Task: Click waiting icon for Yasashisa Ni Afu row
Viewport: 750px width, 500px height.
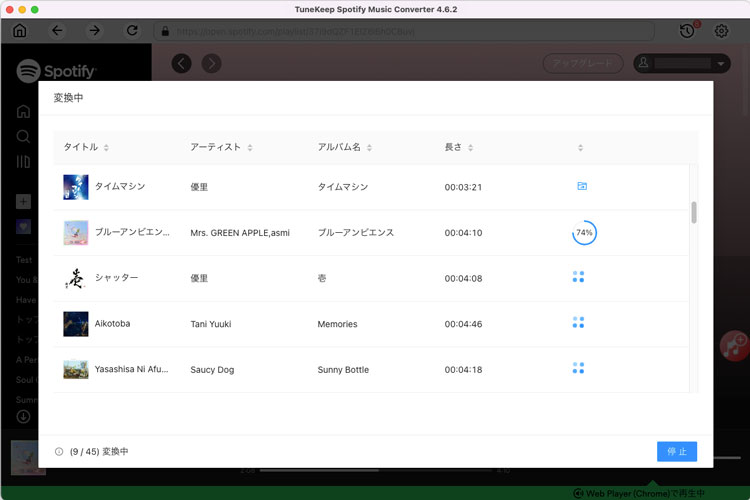Action: 578,367
